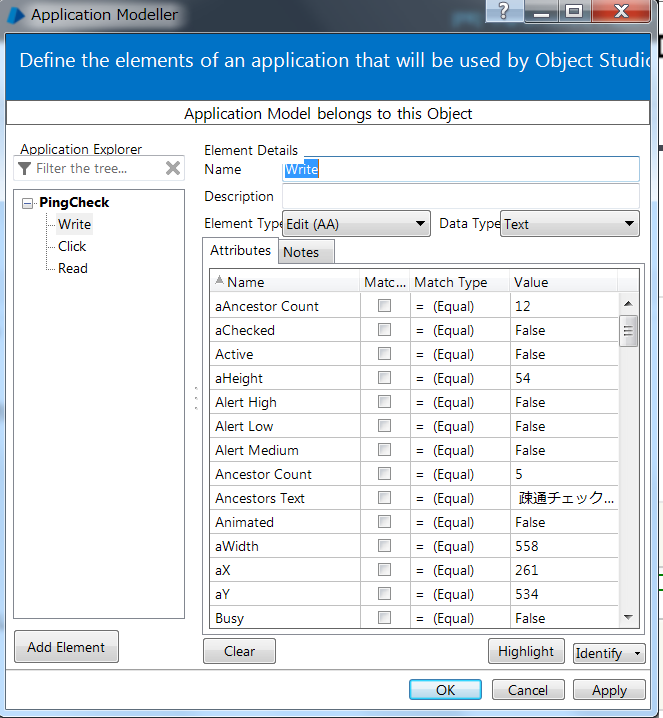Switch to the Attributes tab
This screenshot has width=663, height=718.
[240, 250]
